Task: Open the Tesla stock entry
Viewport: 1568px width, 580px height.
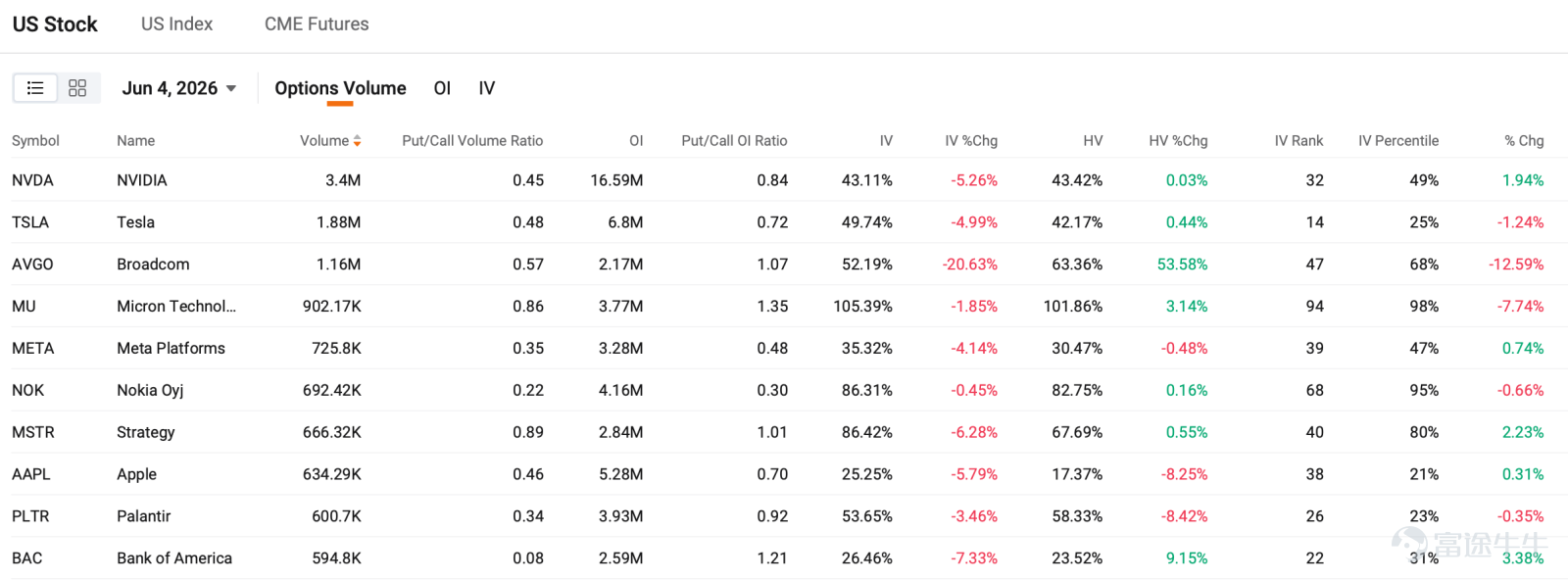Action: pos(784,222)
